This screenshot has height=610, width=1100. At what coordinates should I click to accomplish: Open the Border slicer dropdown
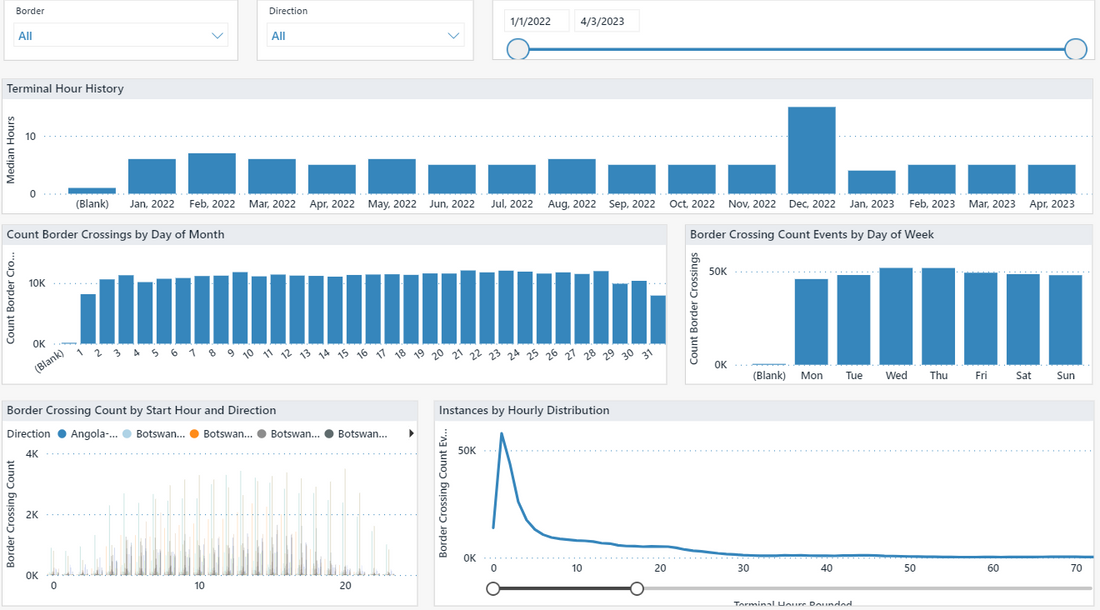(x=216, y=34)
